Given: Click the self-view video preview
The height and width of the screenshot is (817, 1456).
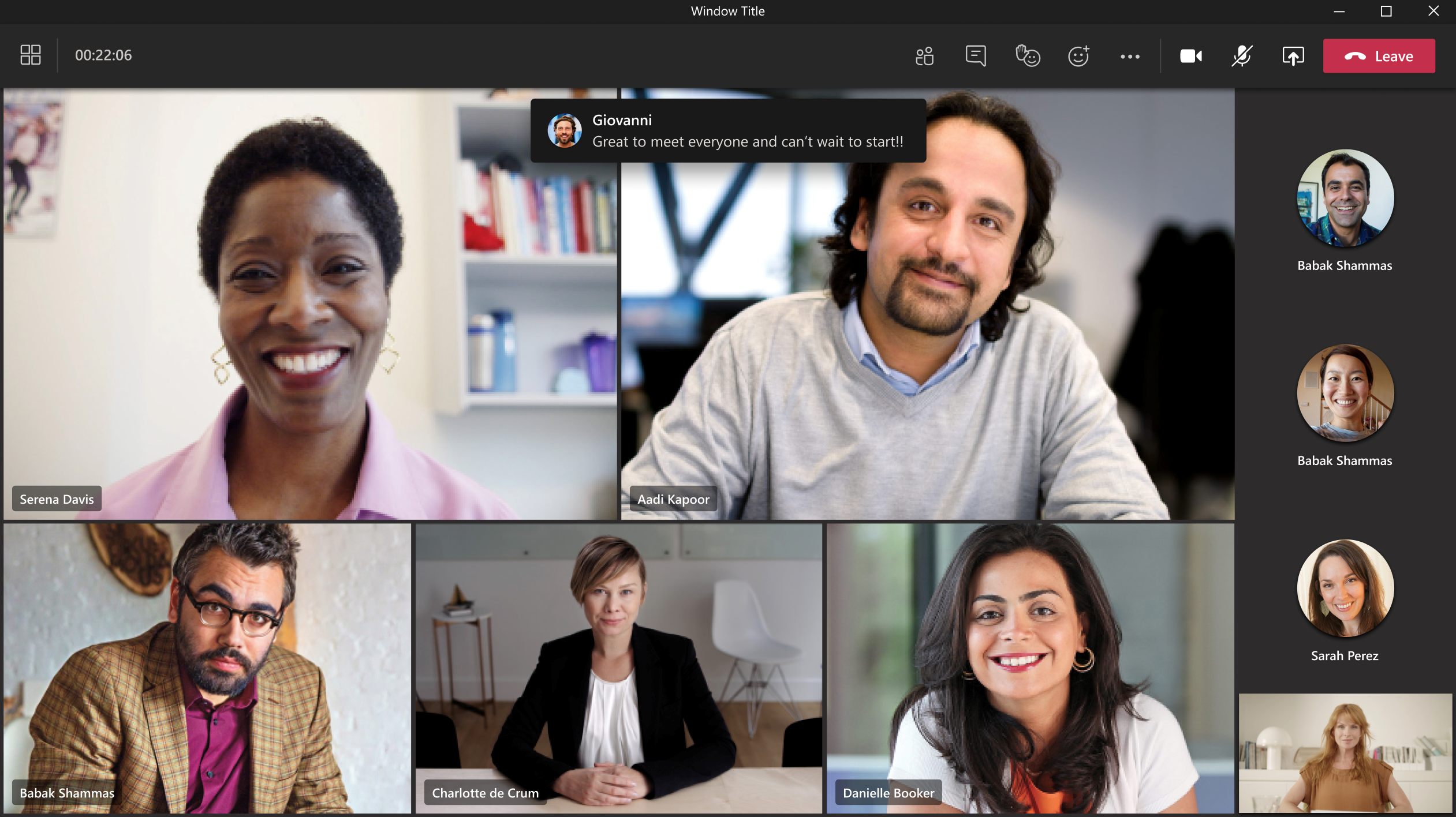Looking at the screenshot, I should [1344, 756].
